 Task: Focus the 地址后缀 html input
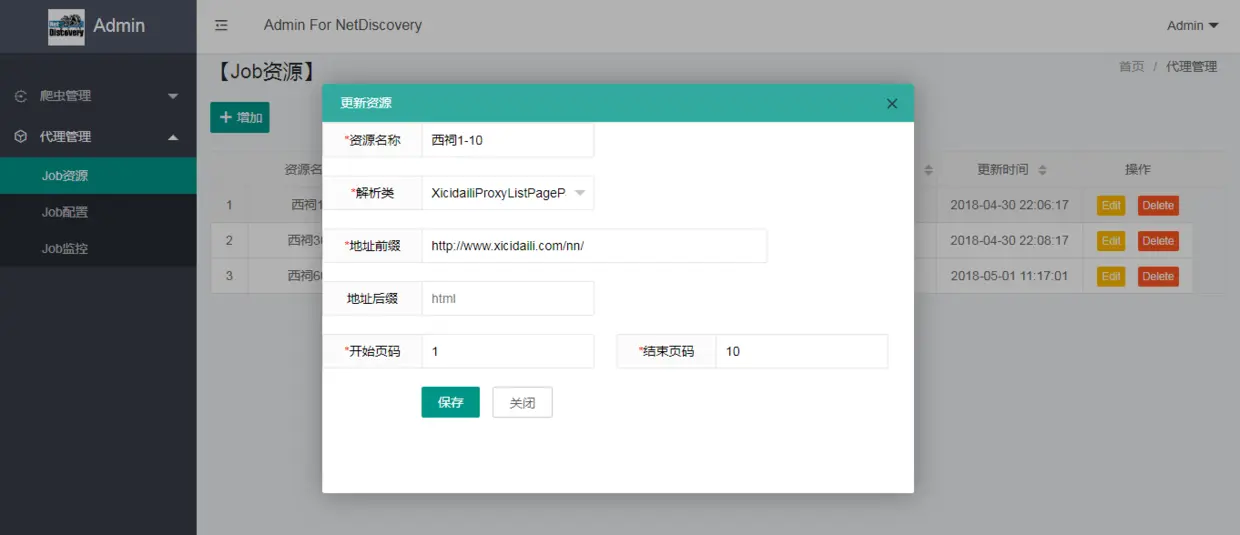tap(508, 298)
